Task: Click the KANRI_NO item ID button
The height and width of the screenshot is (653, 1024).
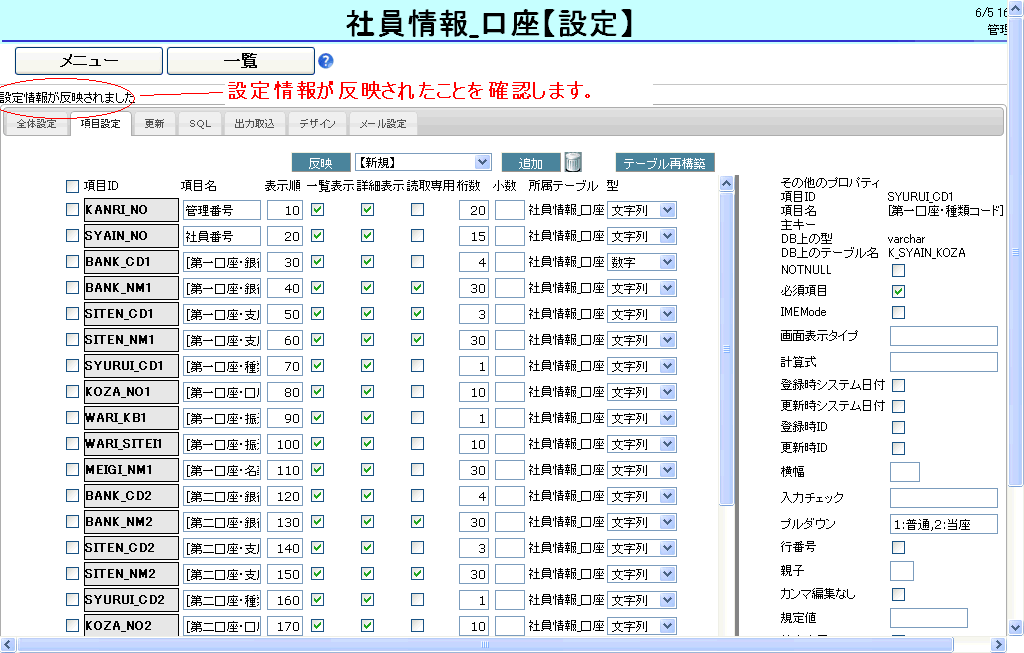Action: tap(131, 210)
